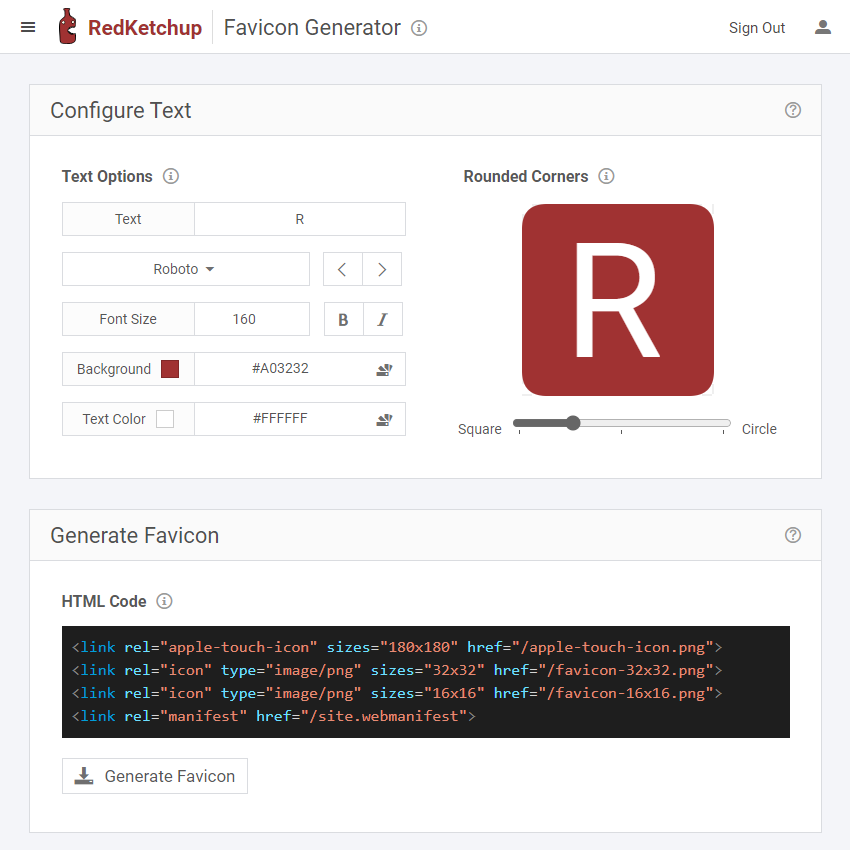850x850 pixels.
Task: Toggle italic text style
Action: pos(383,319)
